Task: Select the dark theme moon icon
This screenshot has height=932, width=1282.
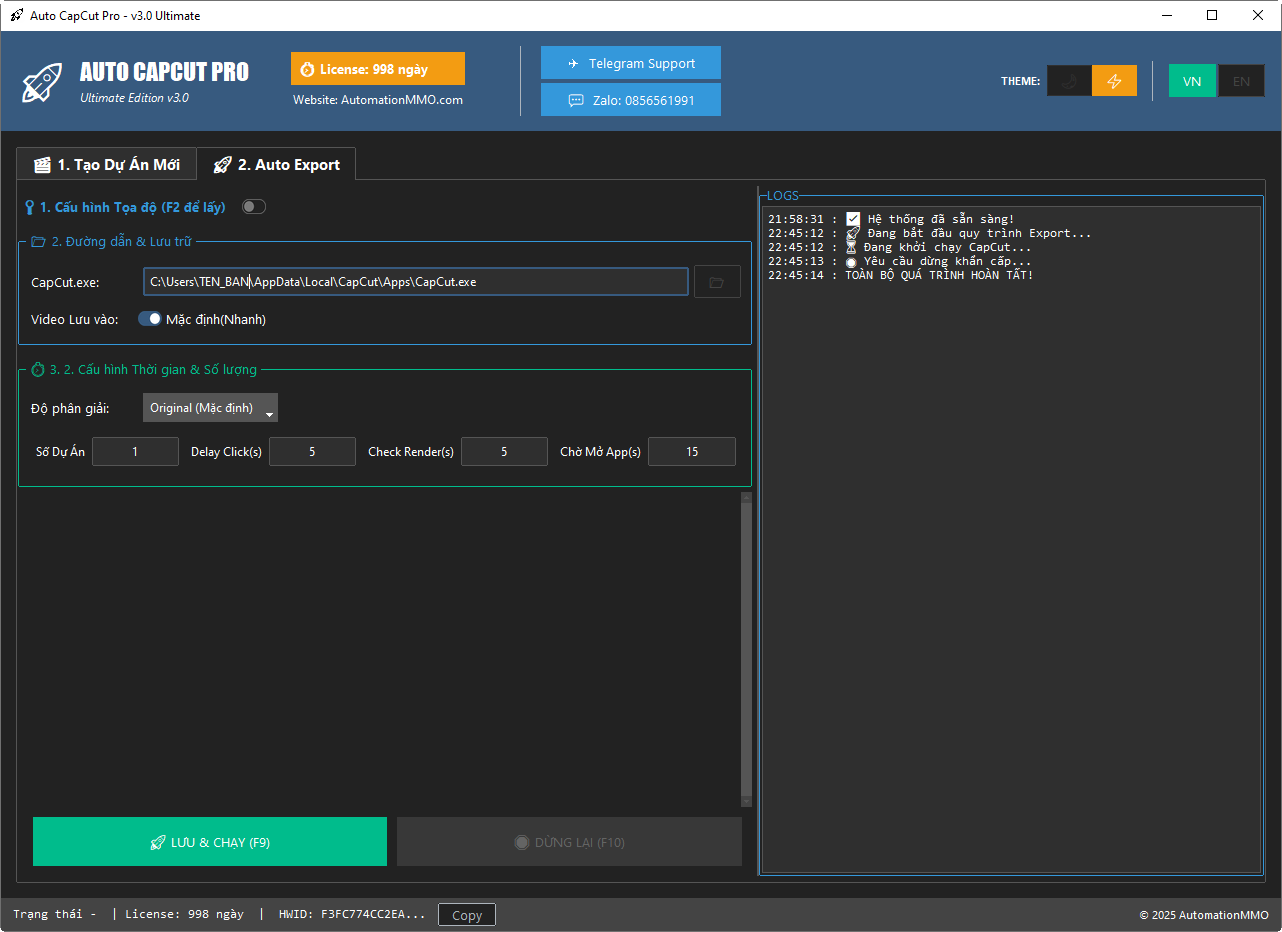Action: point(1069,81)
